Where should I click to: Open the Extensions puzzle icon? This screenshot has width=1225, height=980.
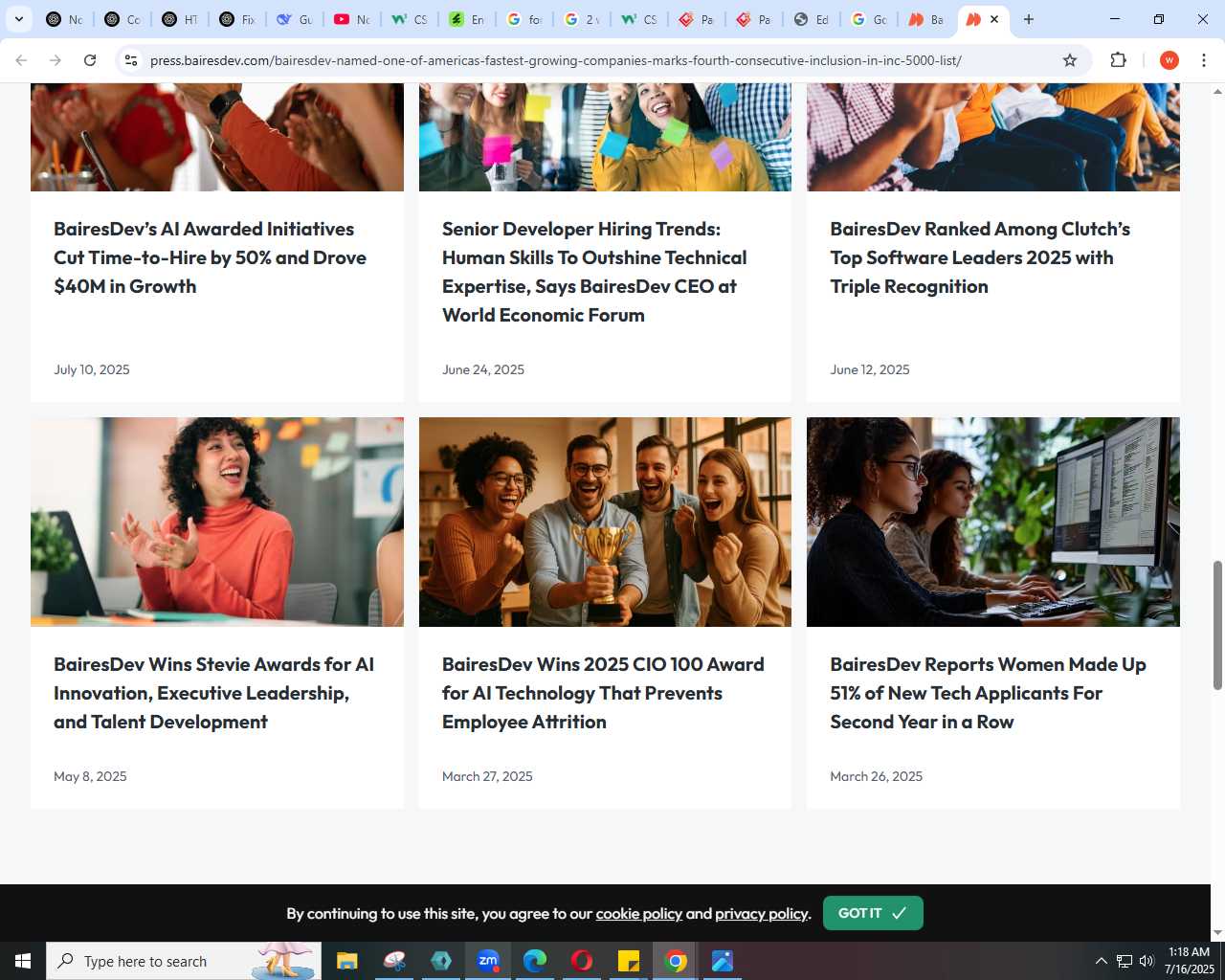[x=1118, y=60]
